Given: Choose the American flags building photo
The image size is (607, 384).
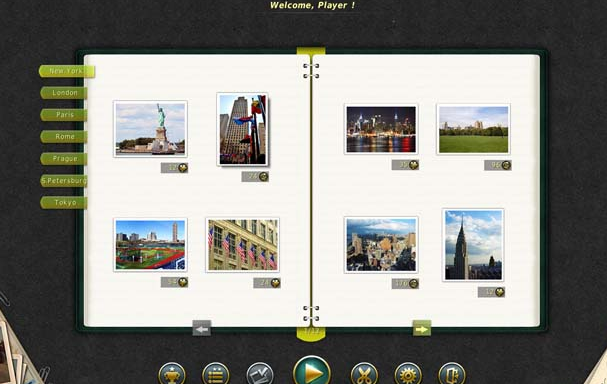Looking at the screenshot, I should tap(243, 245).
